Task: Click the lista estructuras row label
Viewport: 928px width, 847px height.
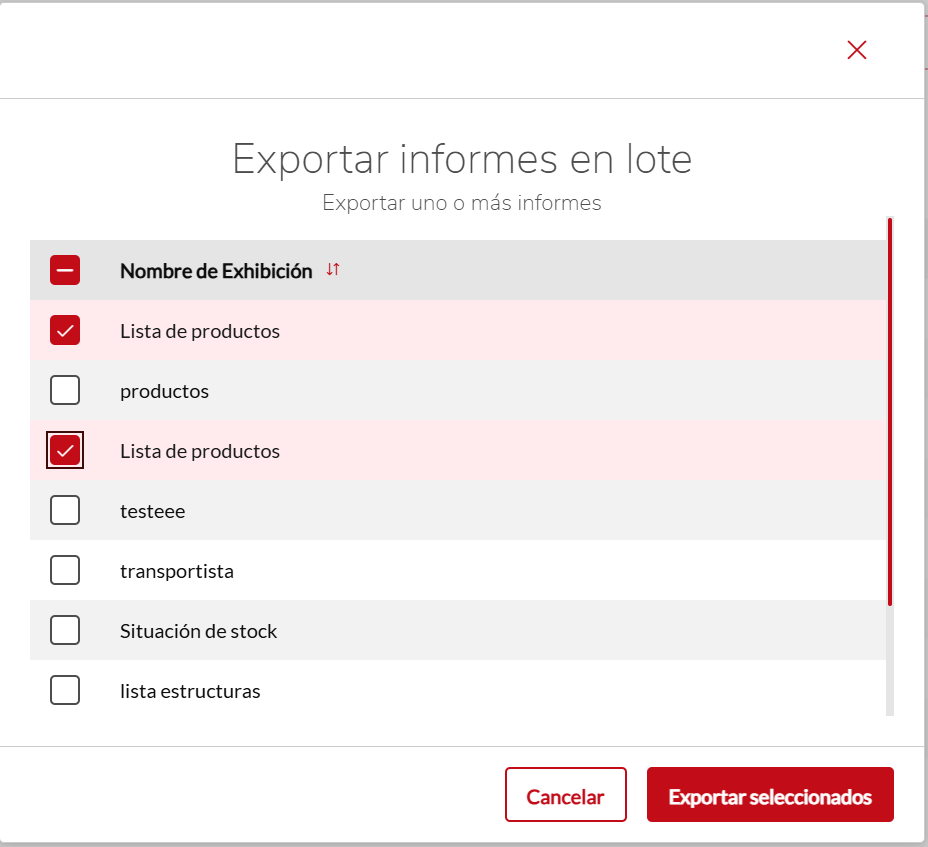Action: click(190, 691)
